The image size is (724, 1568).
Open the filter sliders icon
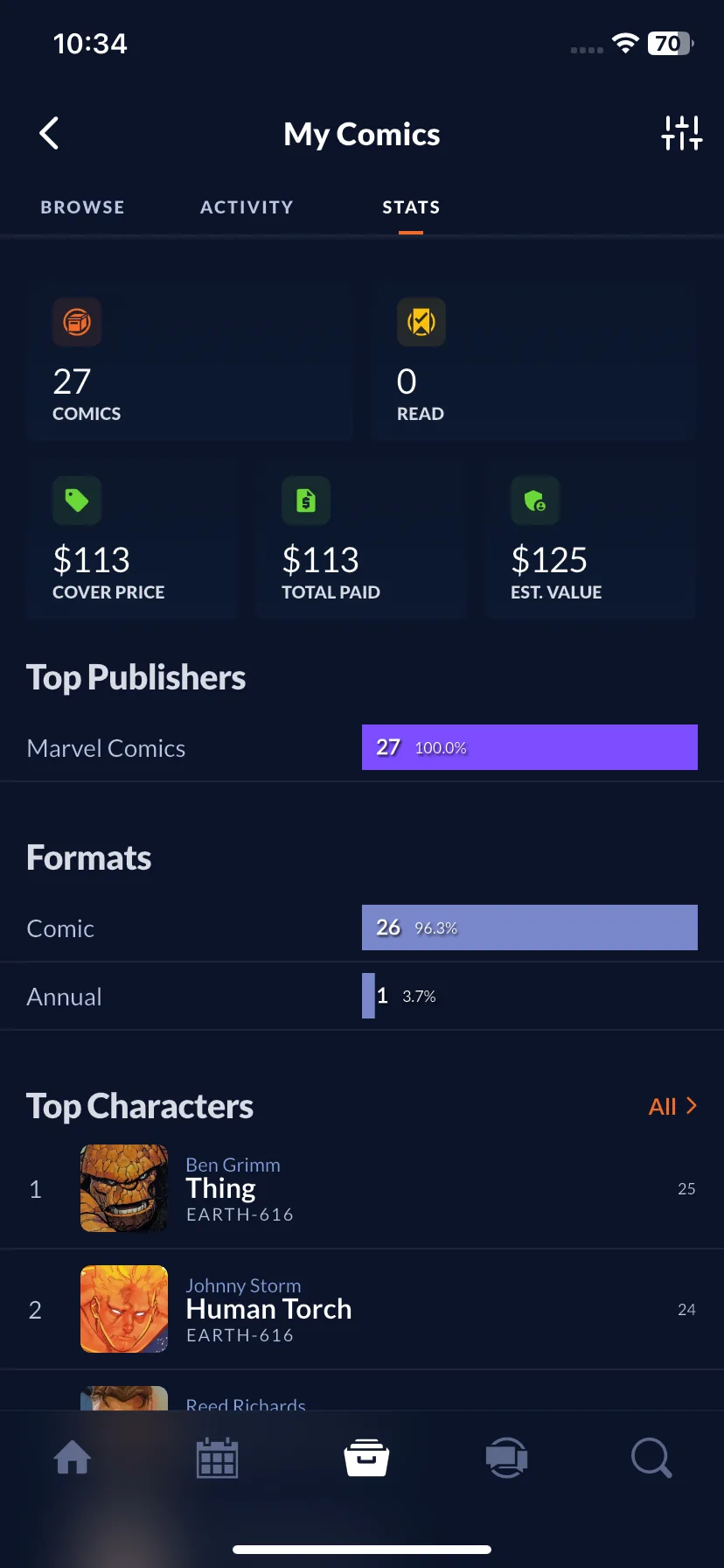682,133
